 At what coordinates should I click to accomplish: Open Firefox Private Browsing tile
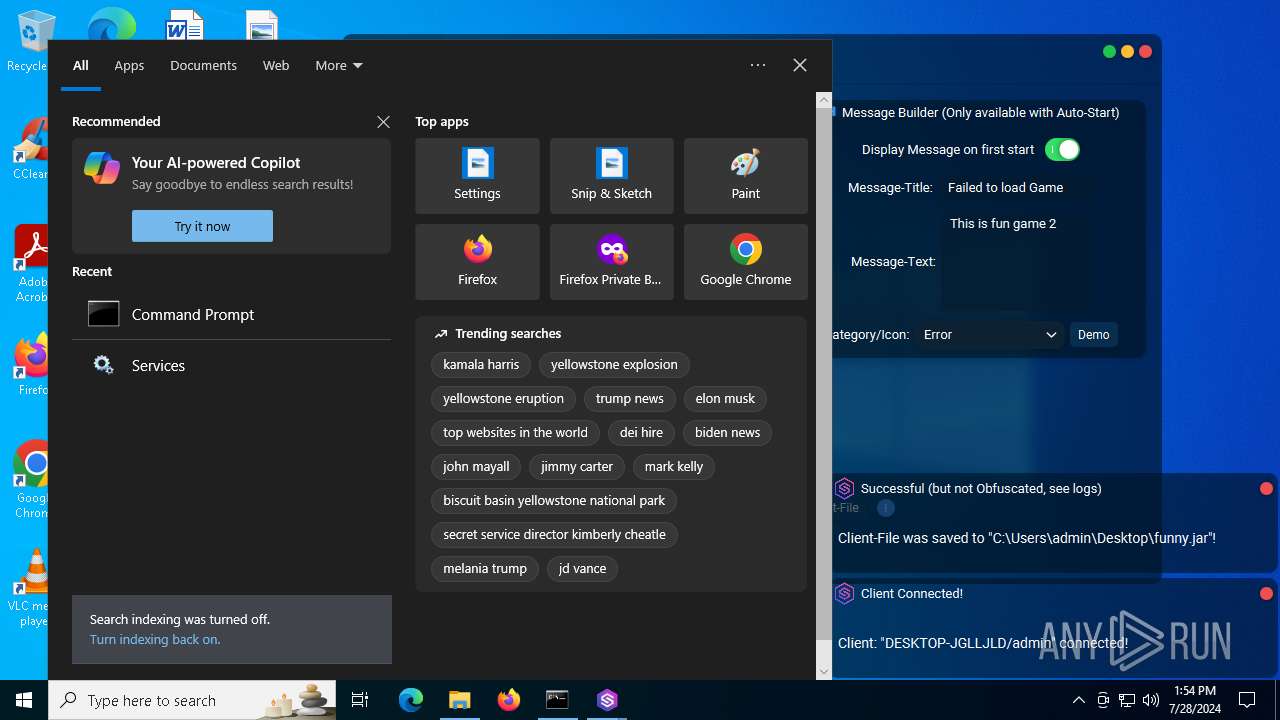coord(611,262)
